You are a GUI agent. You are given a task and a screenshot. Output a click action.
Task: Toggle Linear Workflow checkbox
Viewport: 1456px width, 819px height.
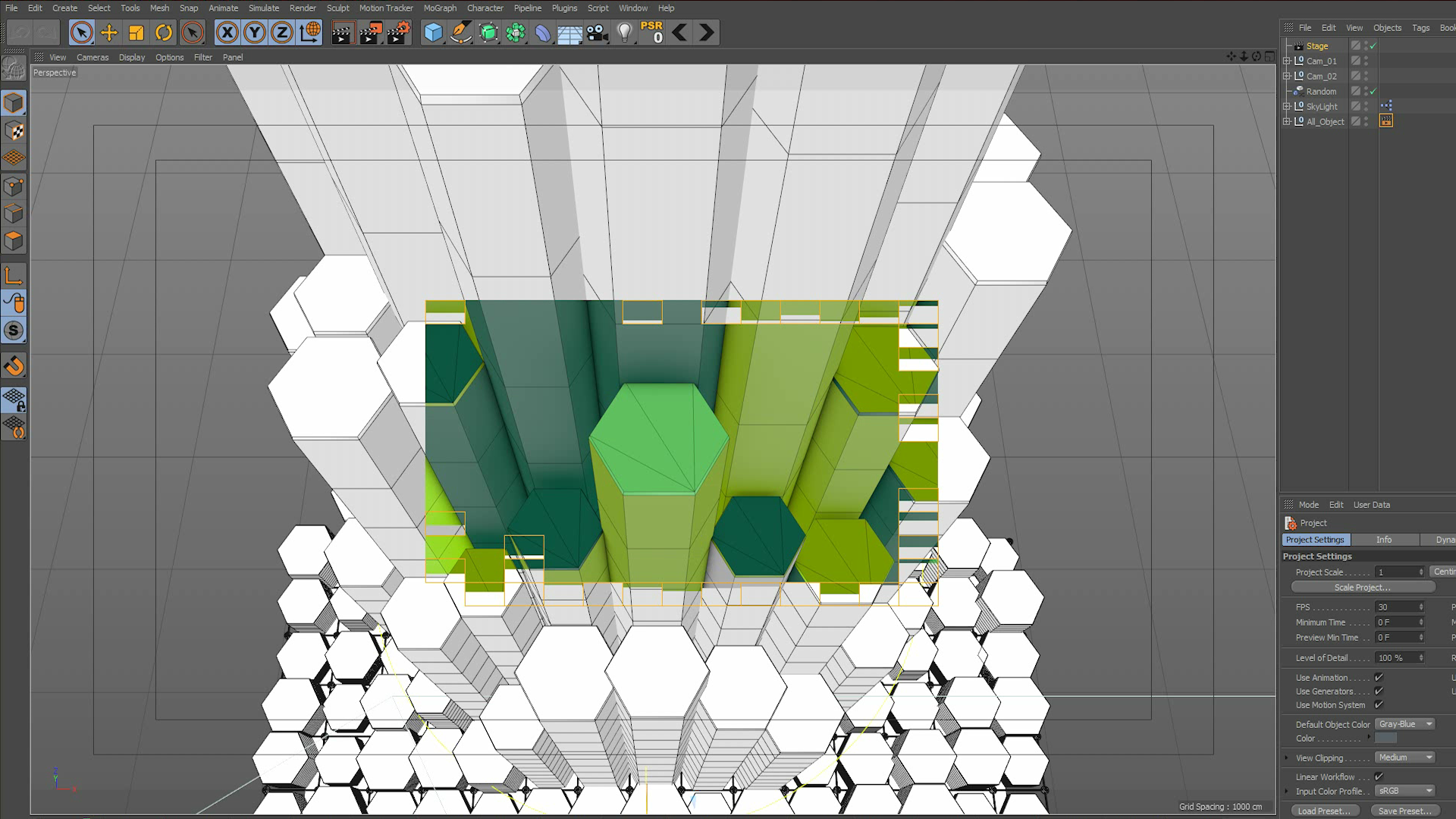tap(1379, 777)
